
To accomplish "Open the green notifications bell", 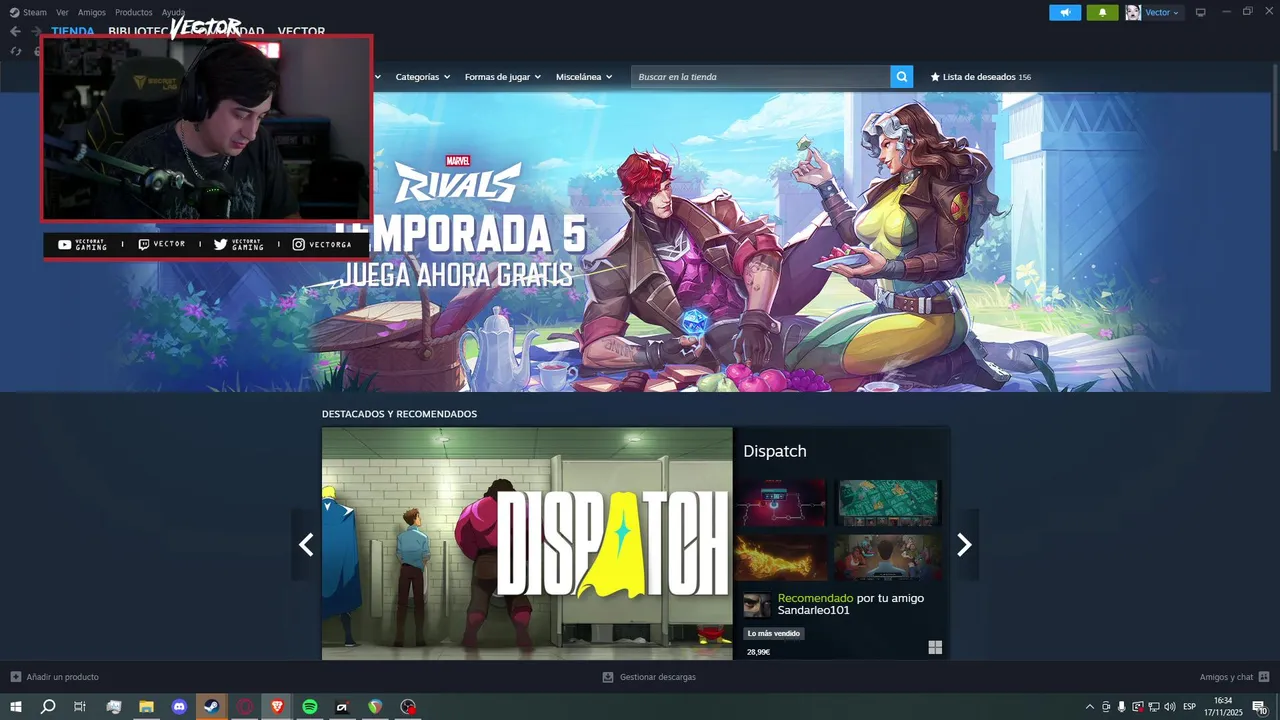I will pos(1102,13).
